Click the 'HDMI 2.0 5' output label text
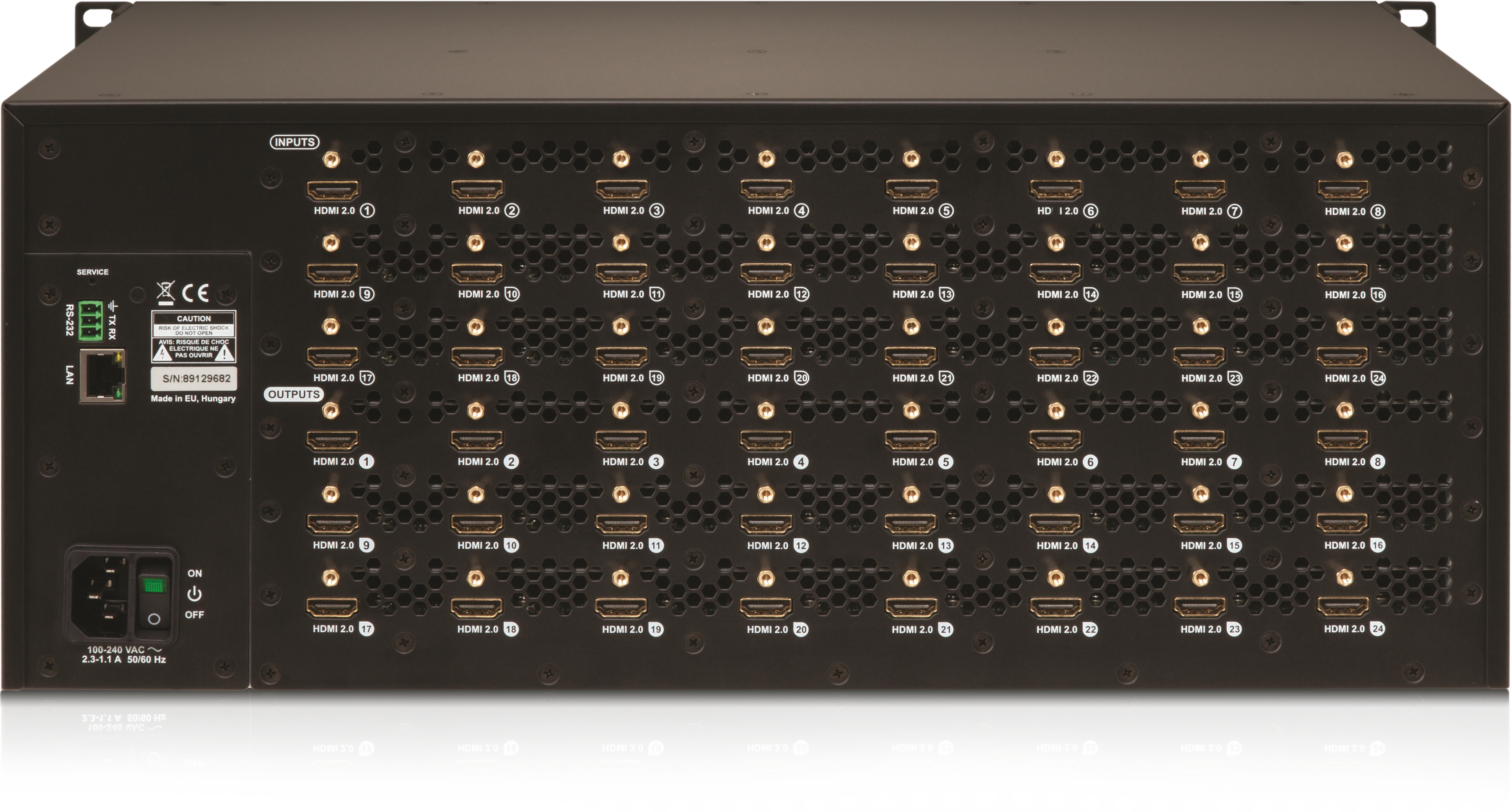The width and height of the screenshot is (1512, 812). 923,462
